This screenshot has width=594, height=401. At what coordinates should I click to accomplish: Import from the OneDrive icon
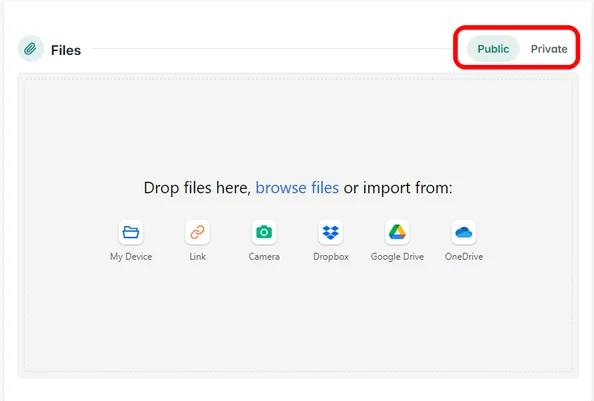click(x=464, y=232)
